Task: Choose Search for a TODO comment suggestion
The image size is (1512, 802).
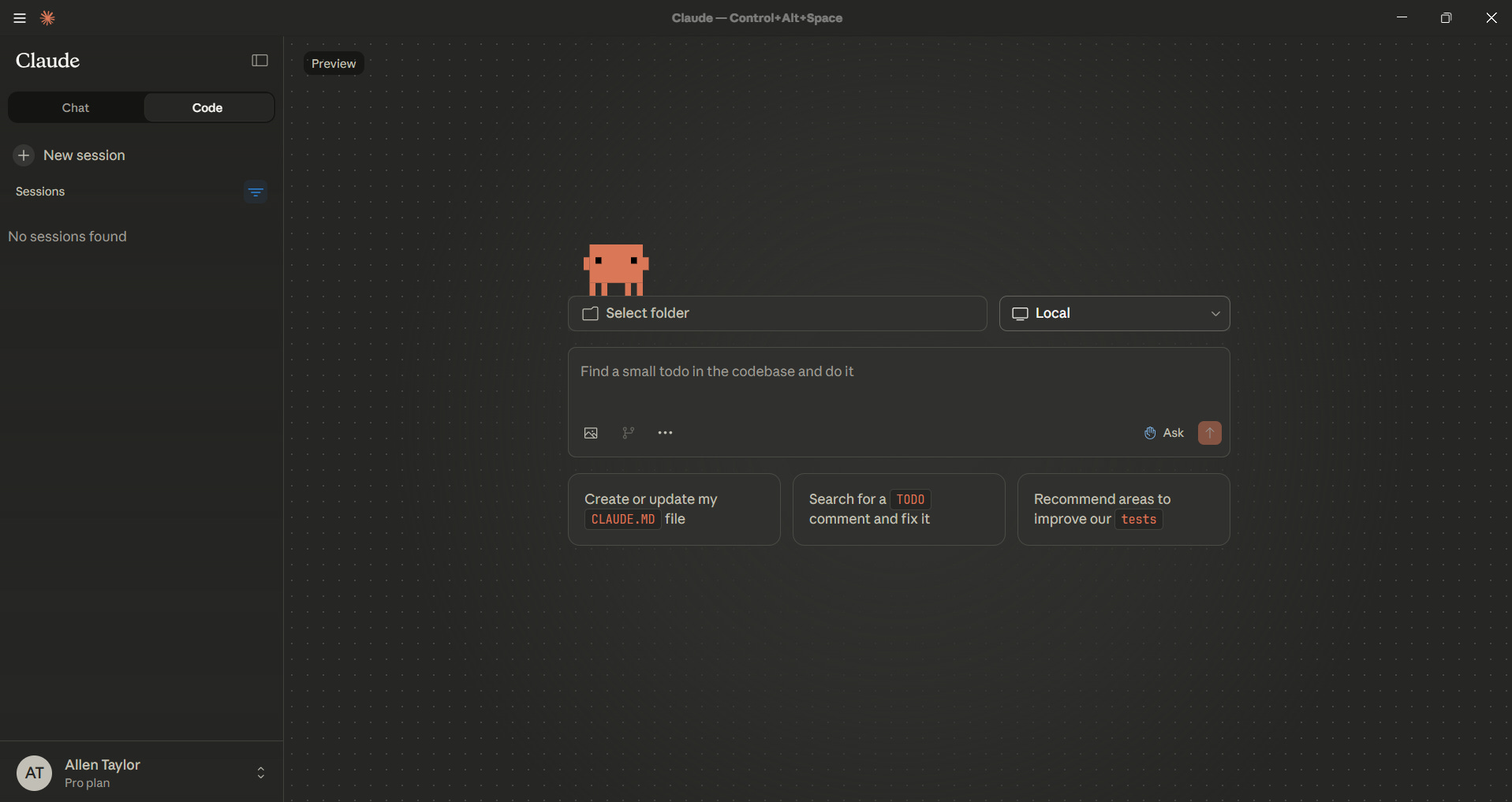Action: tap(898, 509)
